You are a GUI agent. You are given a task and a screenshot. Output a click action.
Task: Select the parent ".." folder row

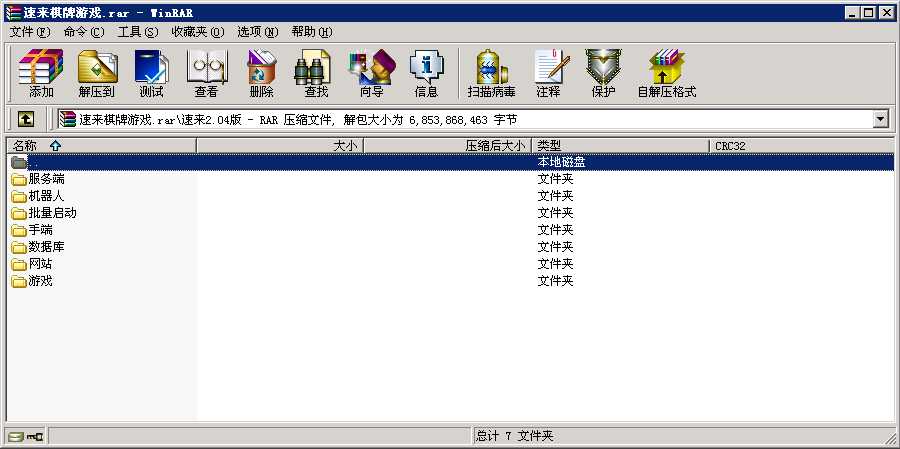click(x=450, y=162)
